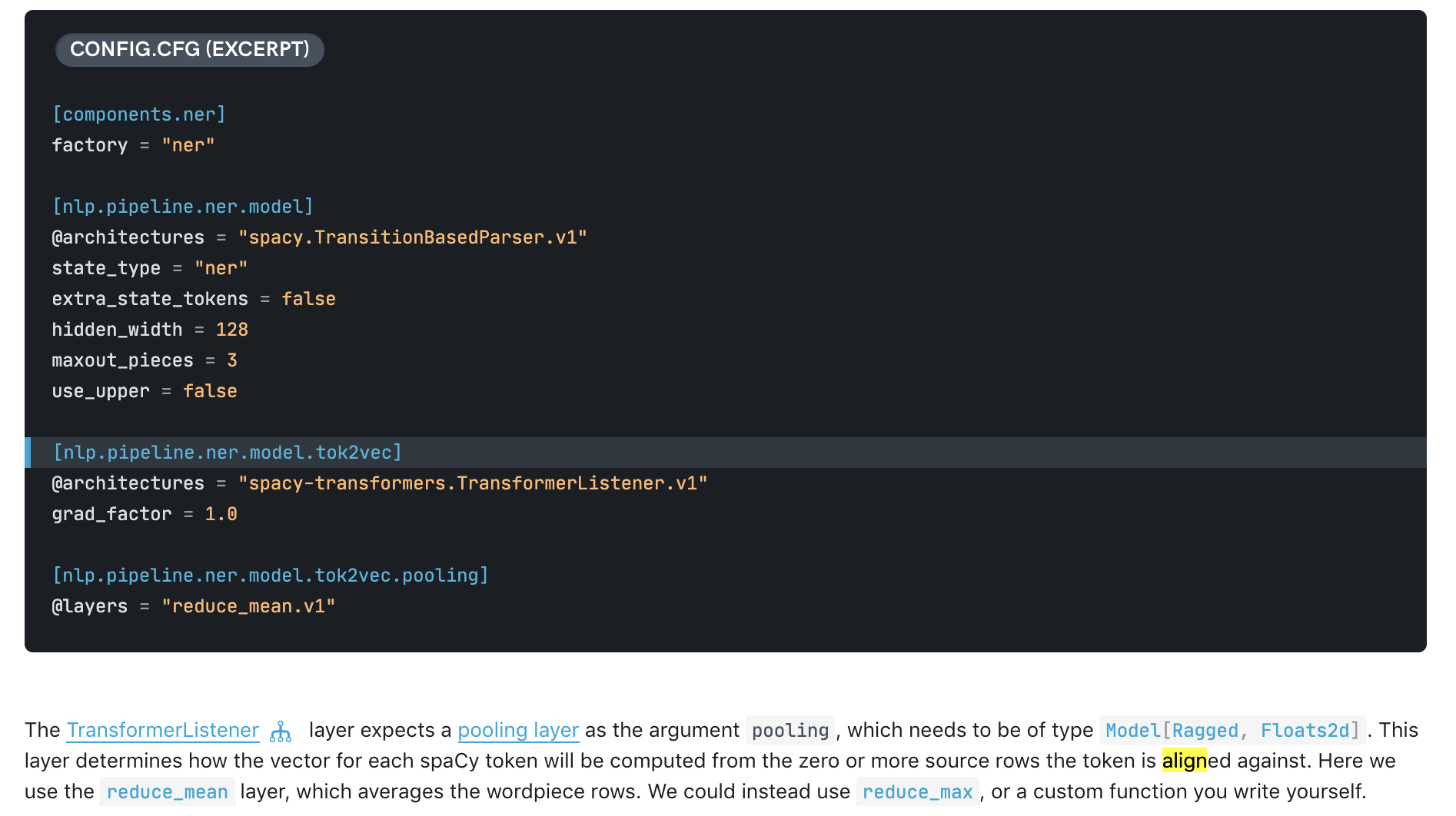Click the reduce_mean inline code link
The height and width of the screenshot is (816, 1456).
point(168,791)
